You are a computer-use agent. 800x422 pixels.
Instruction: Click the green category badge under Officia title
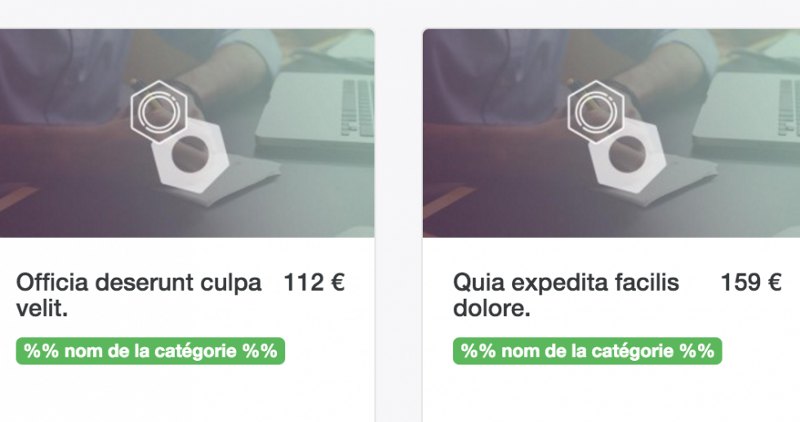pyautogui.click(x=151, y=351)
